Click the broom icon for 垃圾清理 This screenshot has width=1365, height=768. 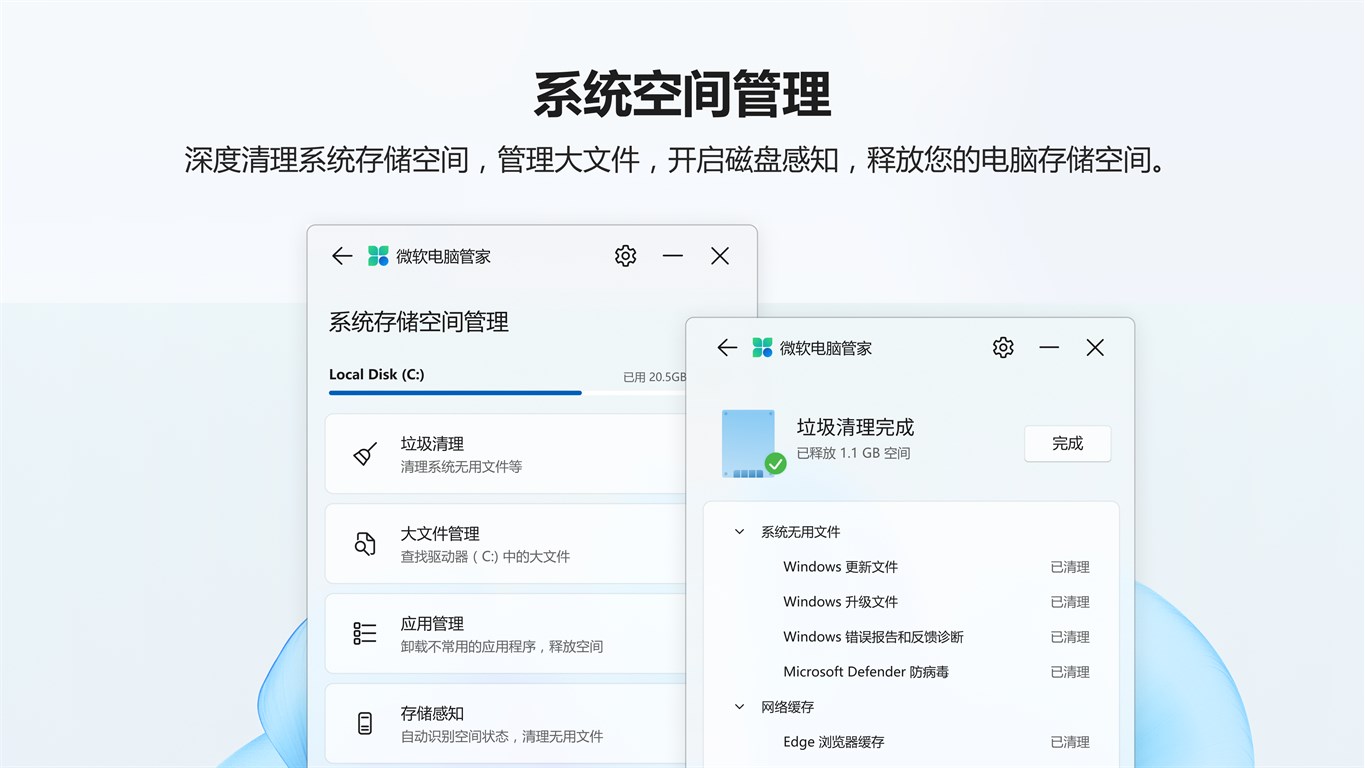point(365,454)
